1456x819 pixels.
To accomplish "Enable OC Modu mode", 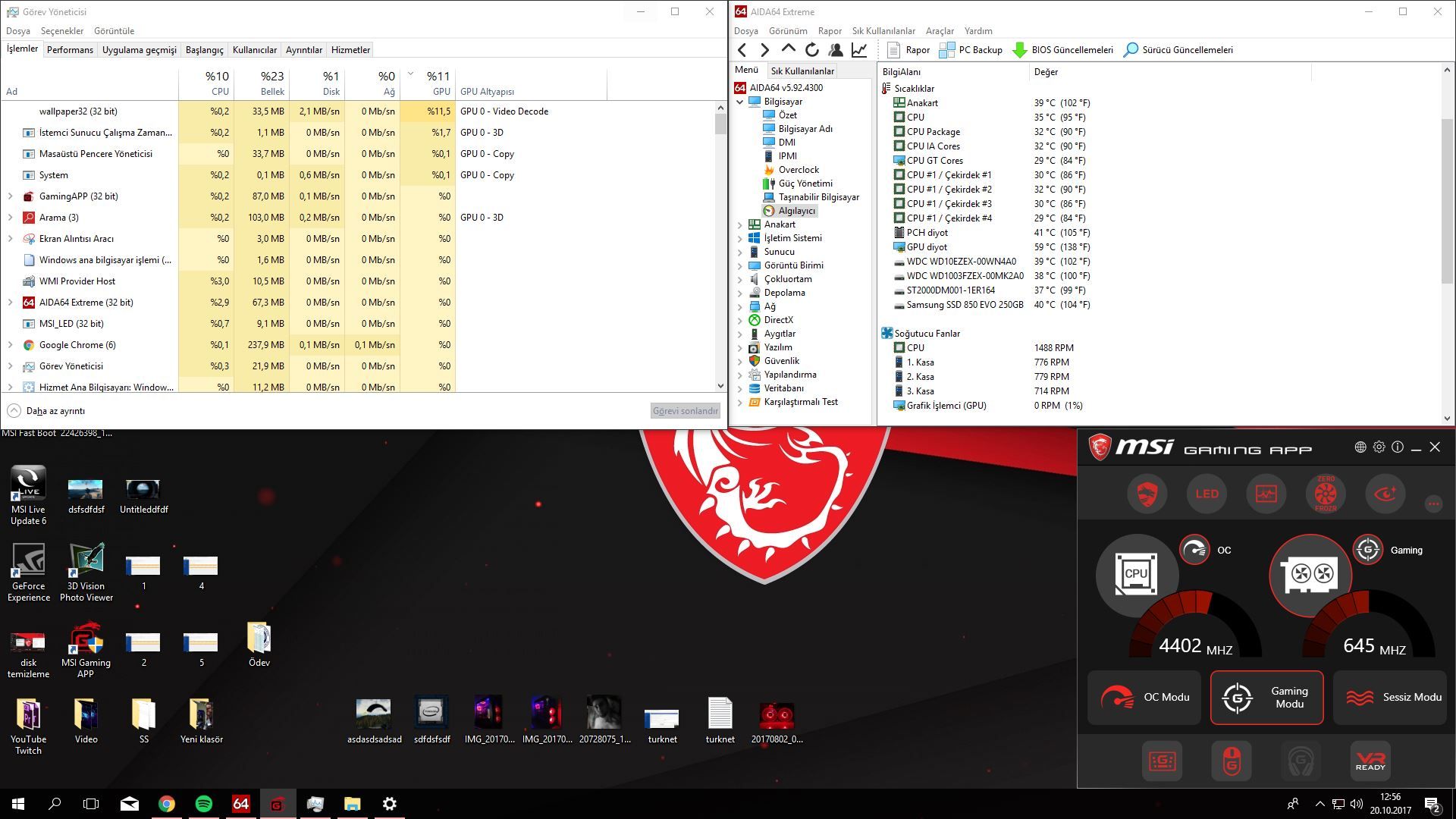I will [1144, 697].
